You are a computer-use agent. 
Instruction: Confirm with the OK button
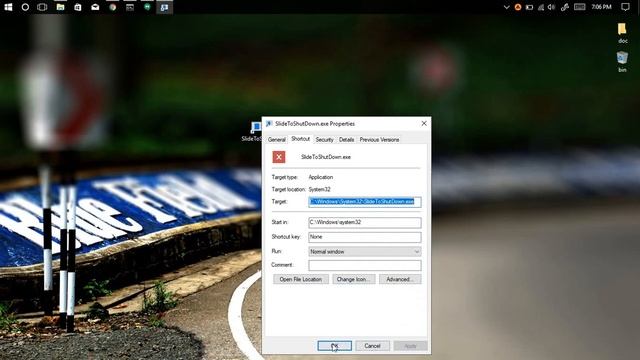coord(334,346)
